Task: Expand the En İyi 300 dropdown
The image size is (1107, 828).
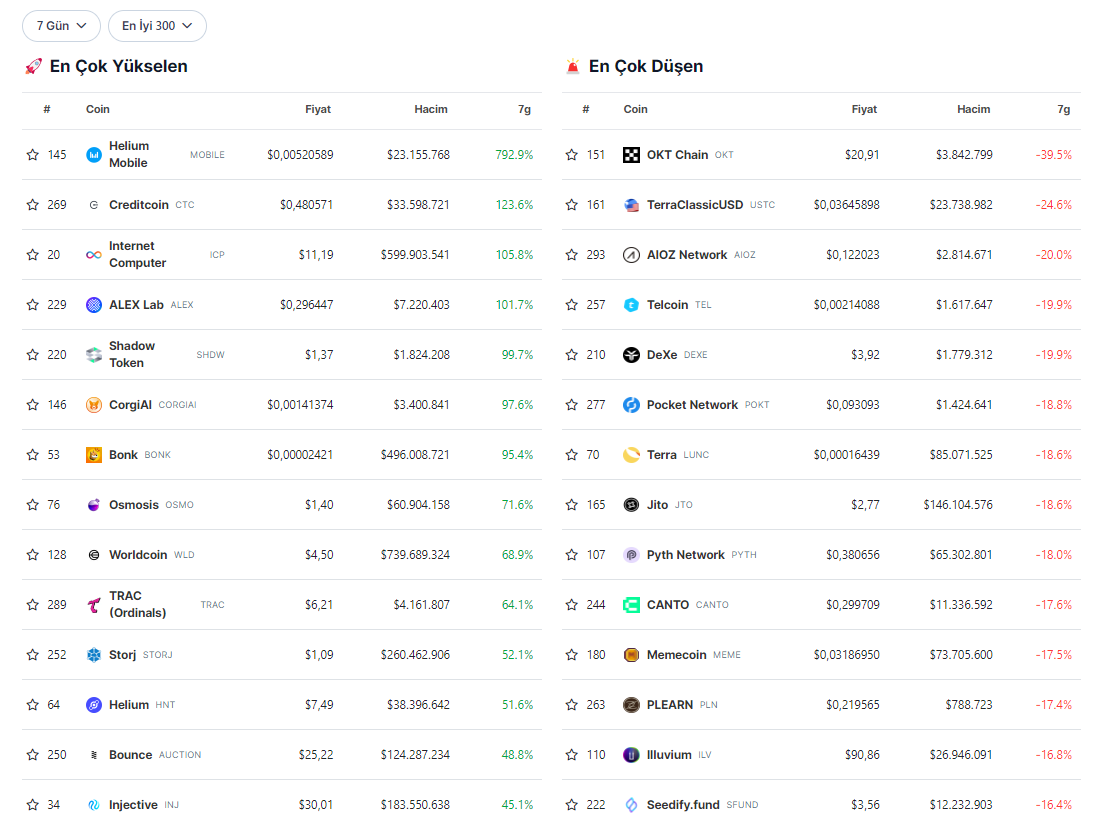Action: pos(157,26)
